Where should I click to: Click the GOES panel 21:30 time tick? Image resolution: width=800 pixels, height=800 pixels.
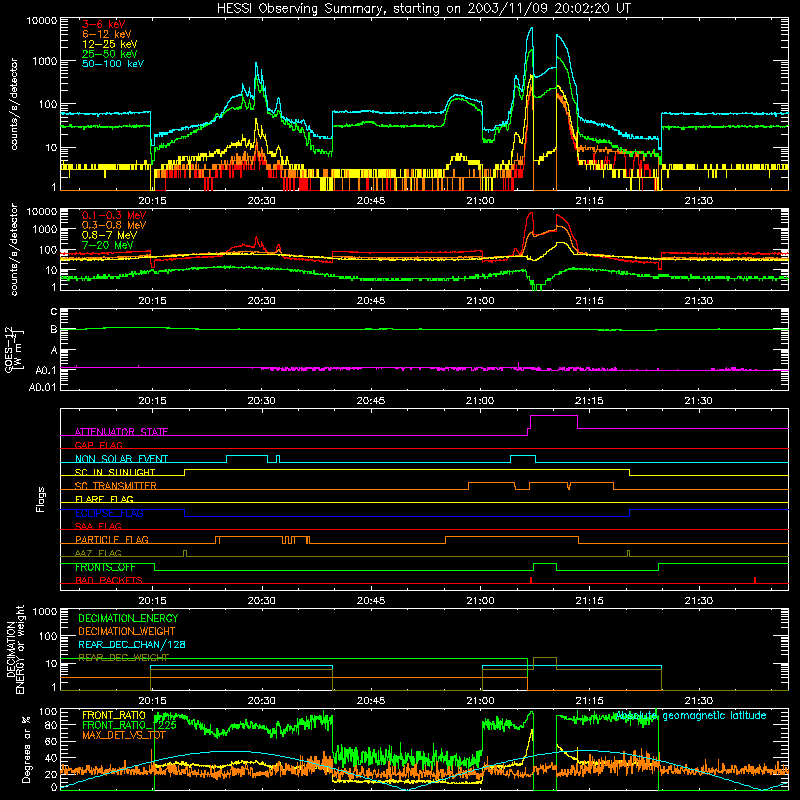698,401
